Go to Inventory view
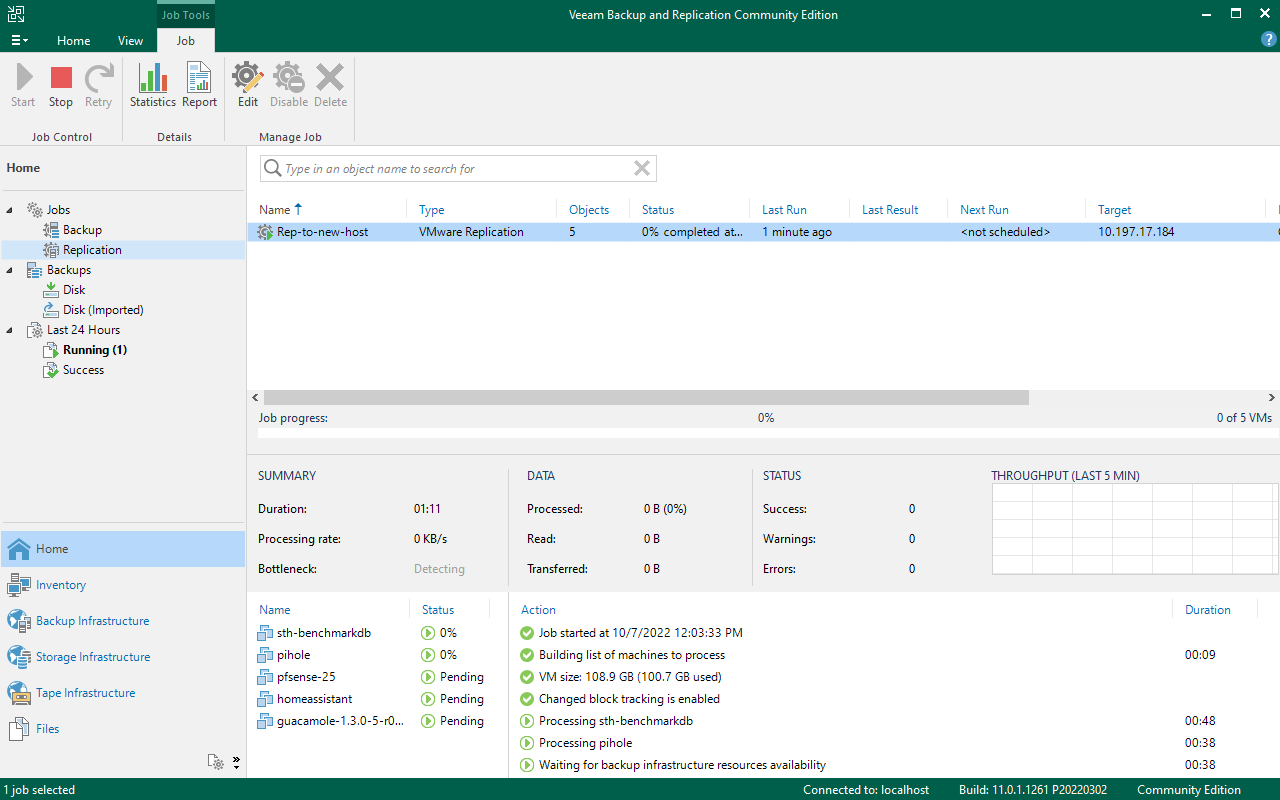Image resolution: width=1280 pixels, height=800 pixels. [61, 585]
